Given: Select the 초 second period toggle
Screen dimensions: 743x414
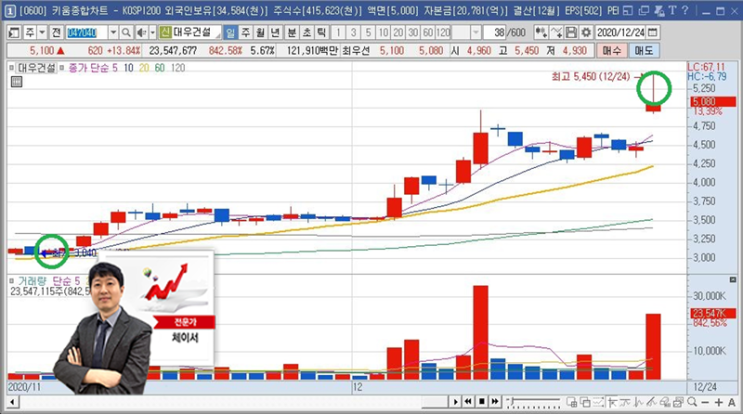Looking at the screenshot, I should tap(307, 32).
